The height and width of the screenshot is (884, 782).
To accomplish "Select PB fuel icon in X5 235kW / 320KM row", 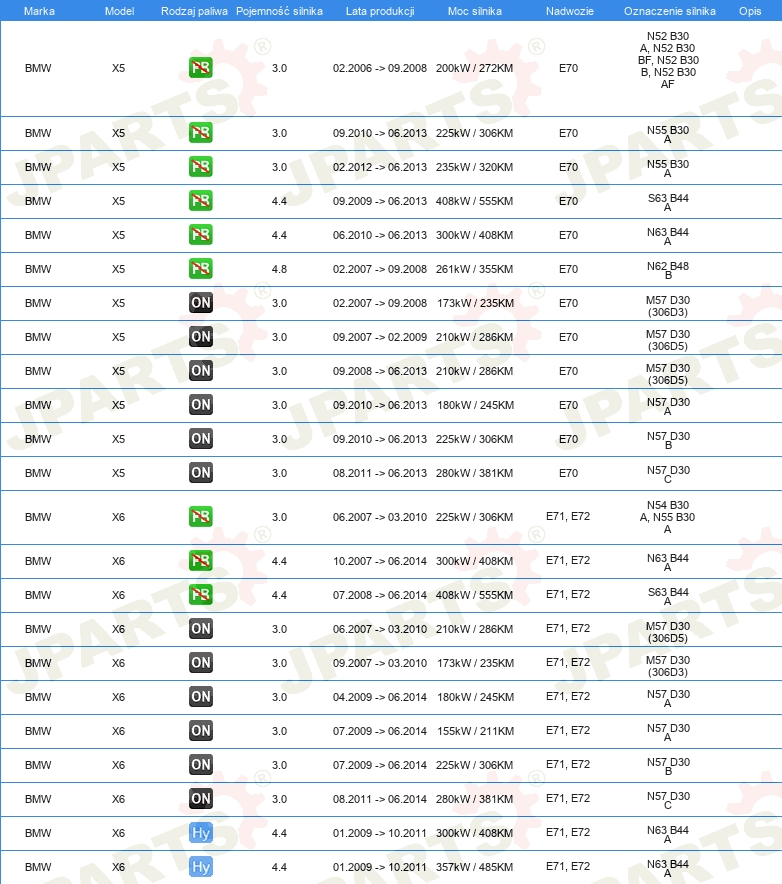I will (201, 166).
